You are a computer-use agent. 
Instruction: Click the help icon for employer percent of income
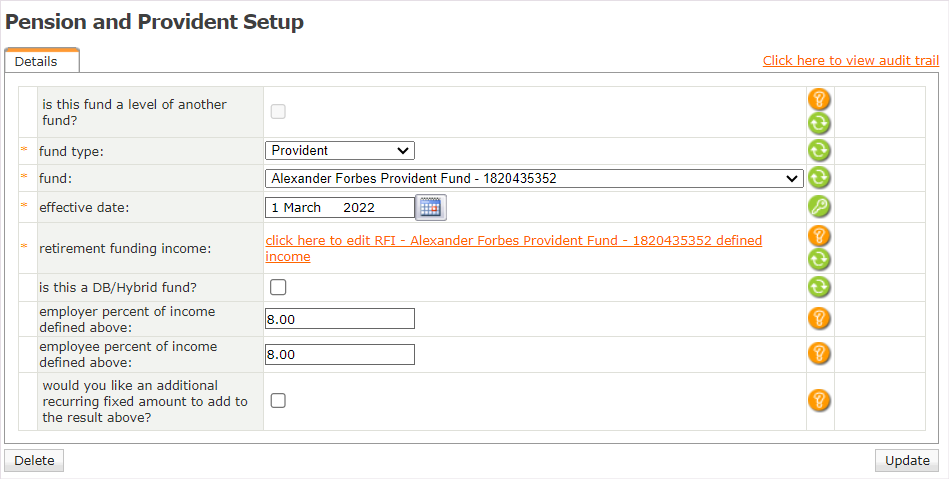[819, 319]
